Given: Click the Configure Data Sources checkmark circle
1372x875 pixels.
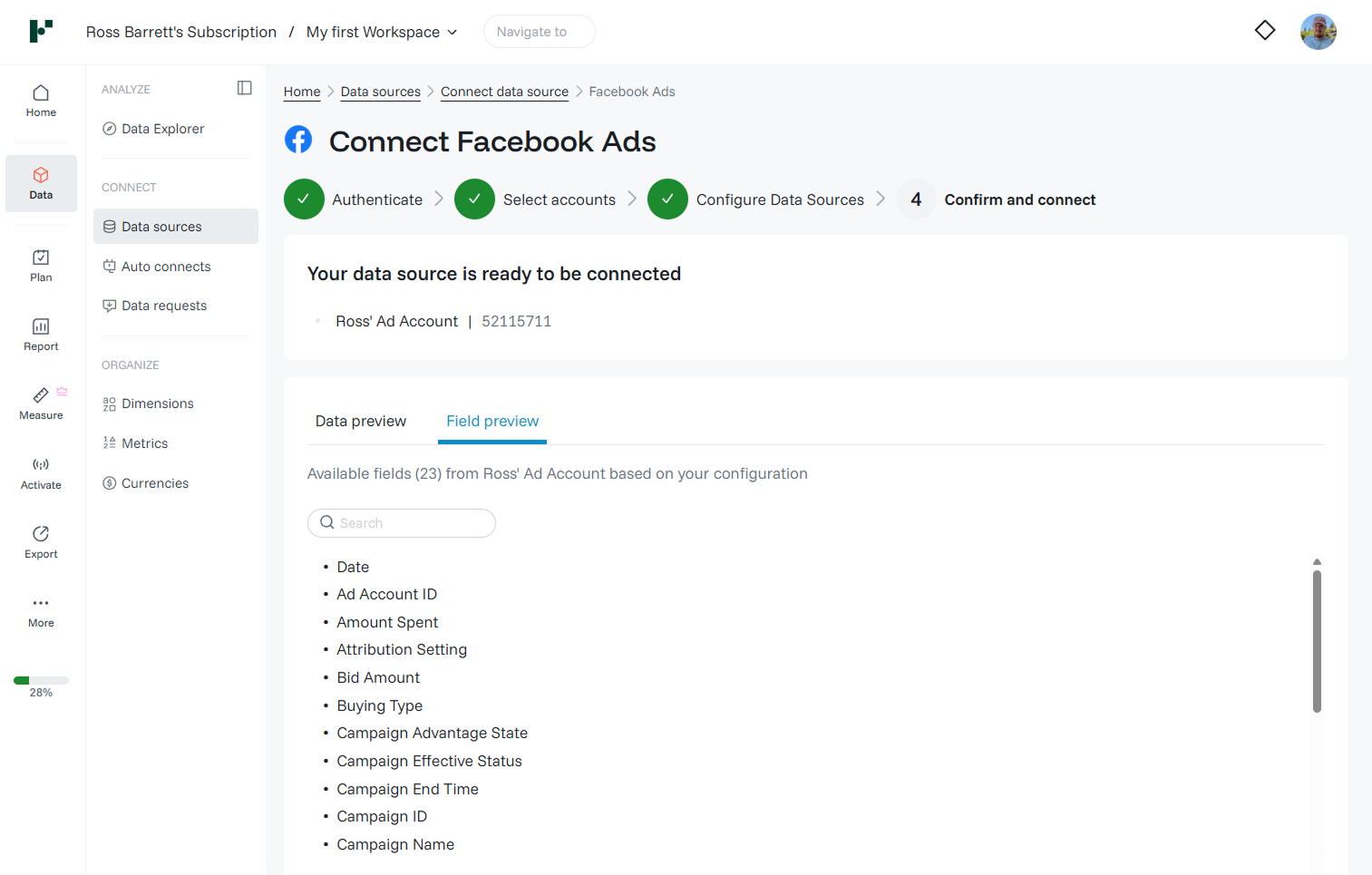Looking at the screenshot, I should (x=667, y=199).
